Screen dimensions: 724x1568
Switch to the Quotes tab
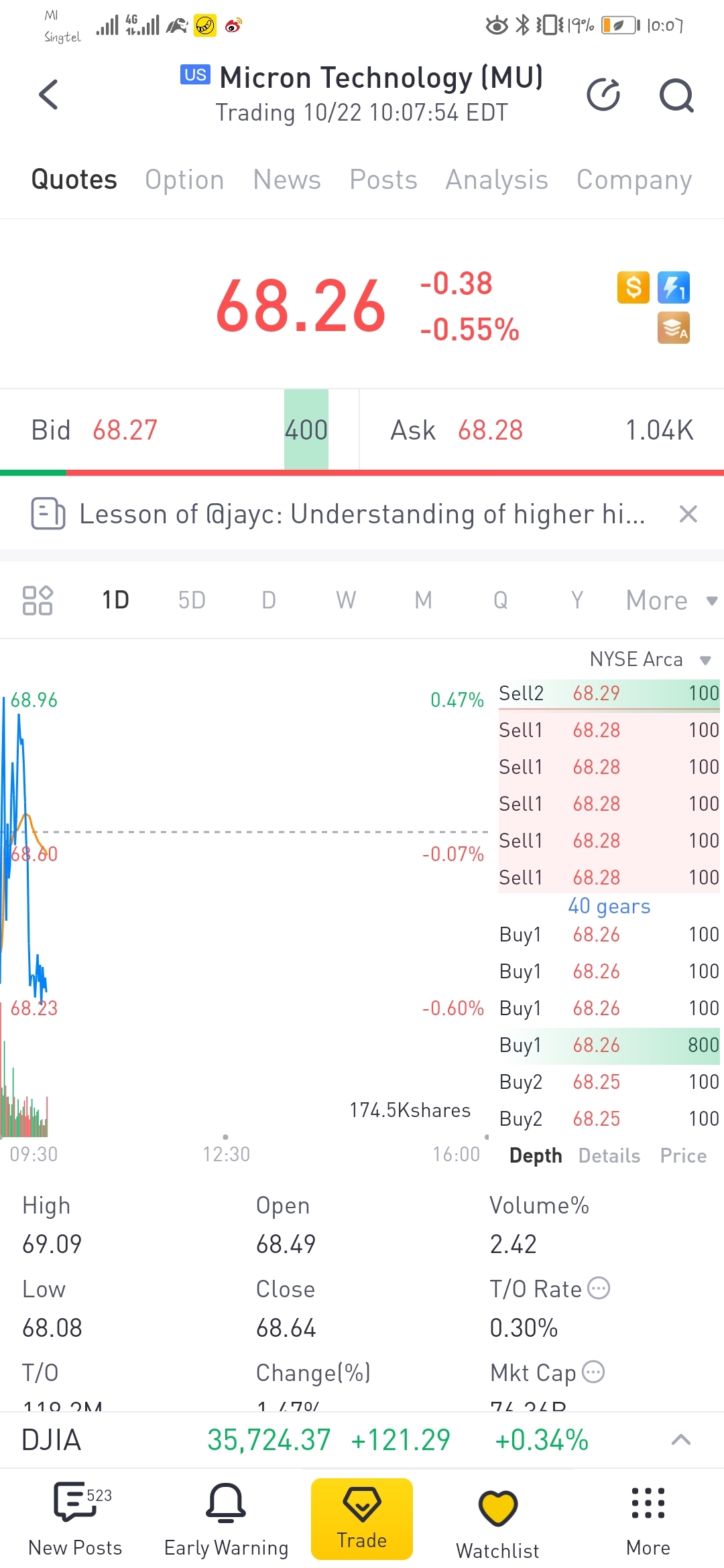pos(74,180)
